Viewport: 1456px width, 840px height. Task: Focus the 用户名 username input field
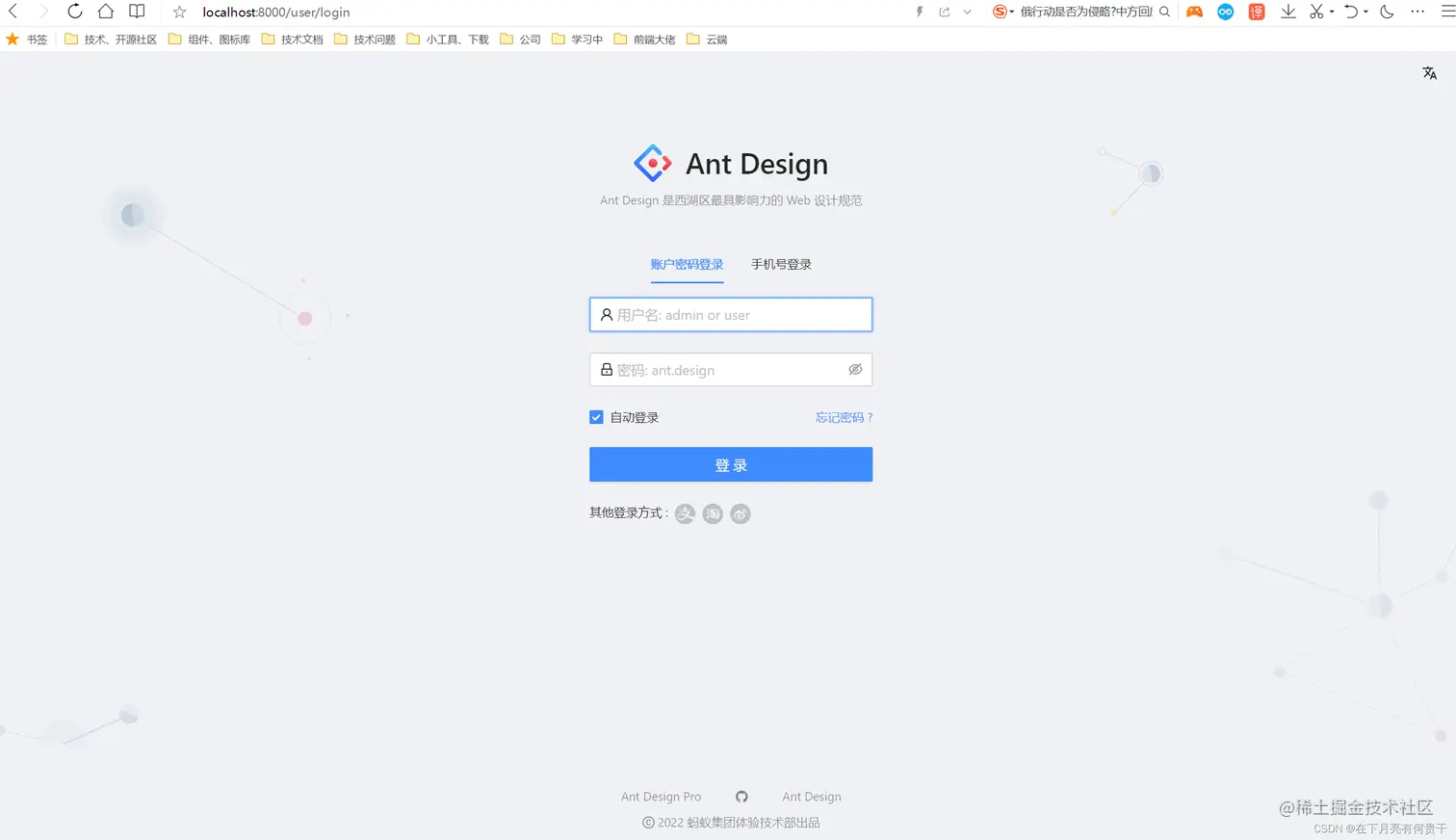(x=731, y=315)
